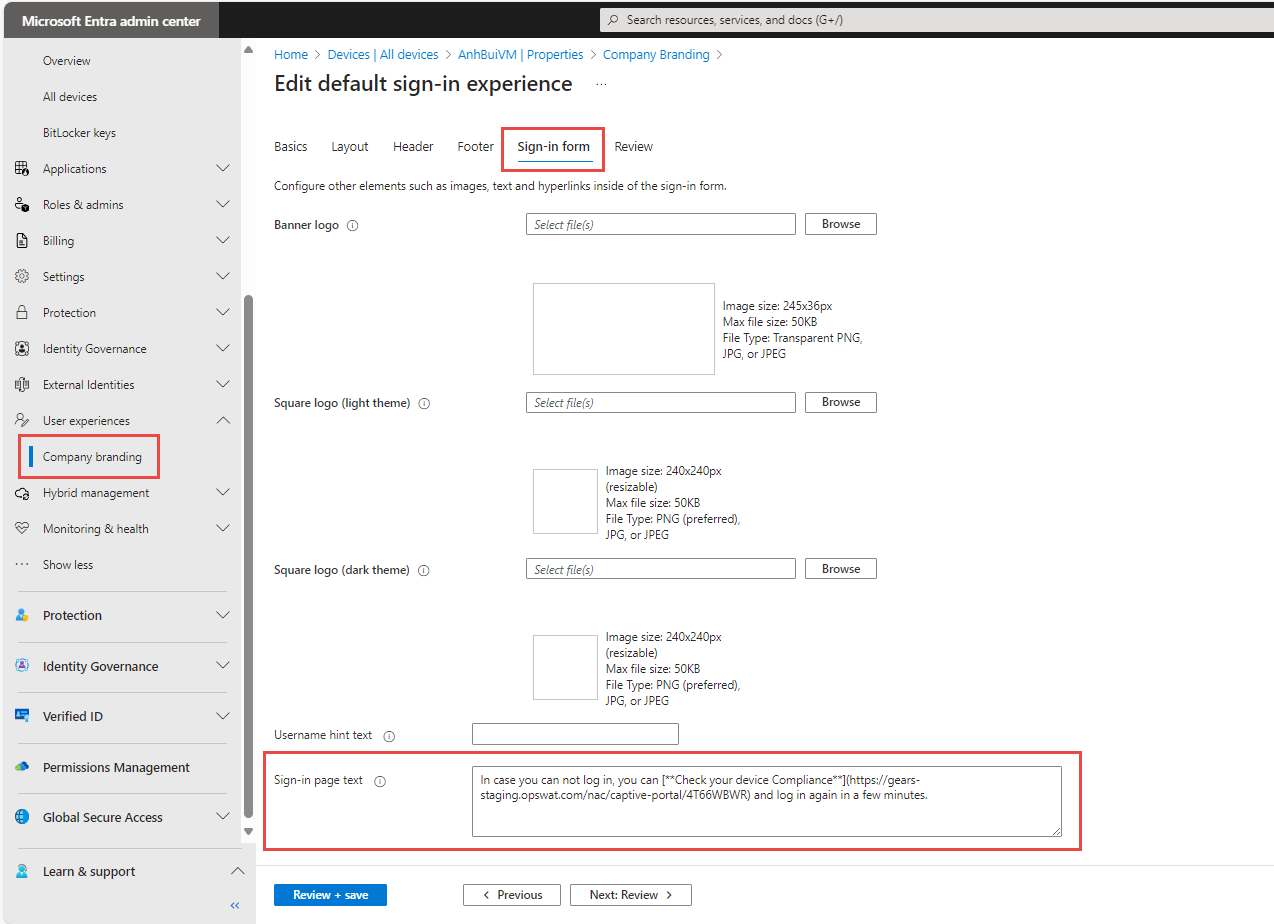Click the User experiences icon
The width and height of the screenshot is (1274, 924).
coord(22,421)
